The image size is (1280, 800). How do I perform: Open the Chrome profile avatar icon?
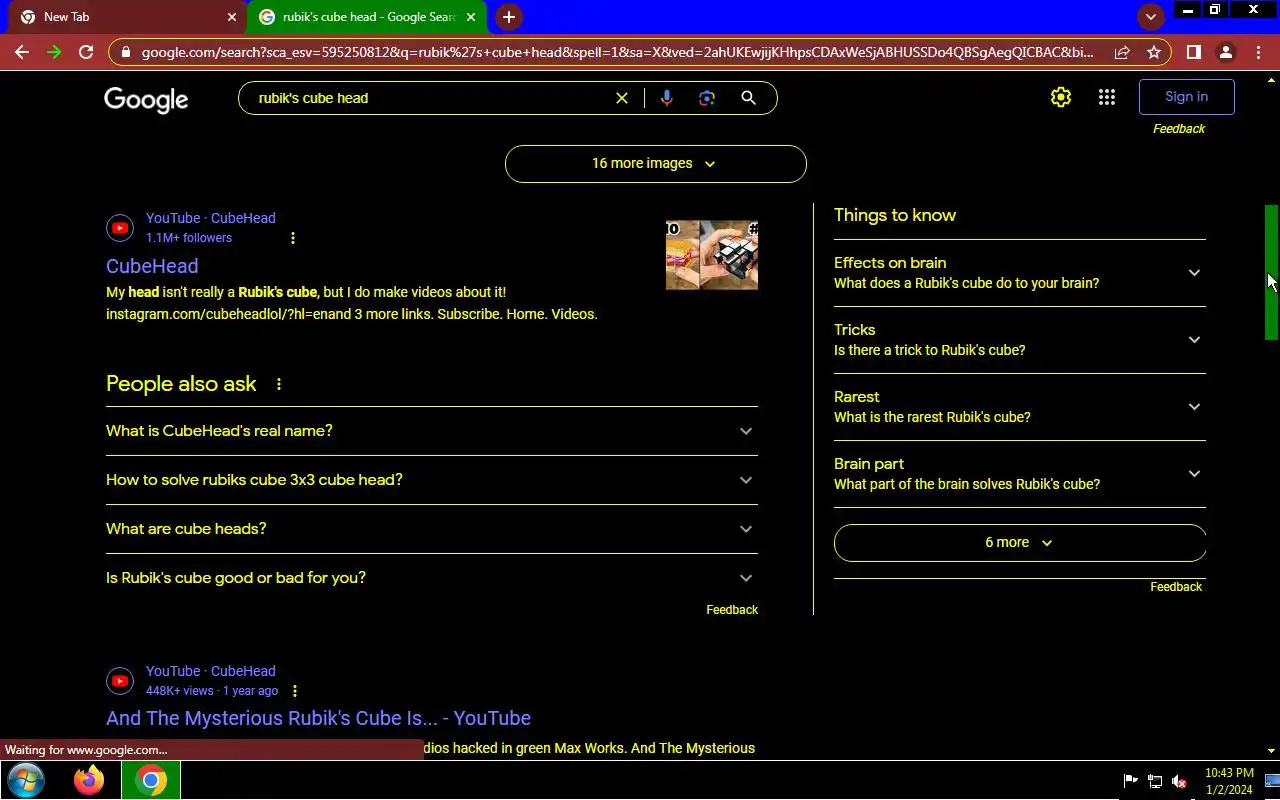coord(1225,52)
